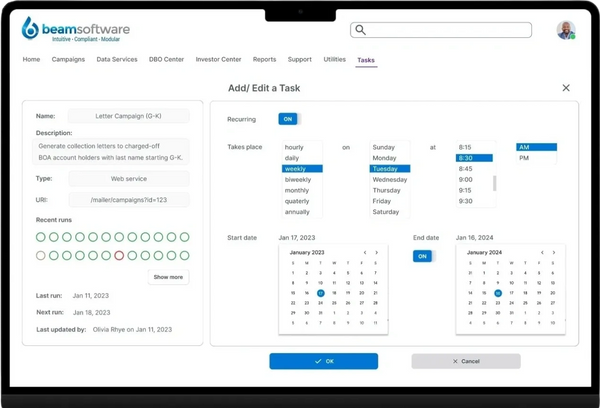Toggle the Recurring switch off
Image resolution: width=600 pixels, height=408 pixels.
pos(288,118)
